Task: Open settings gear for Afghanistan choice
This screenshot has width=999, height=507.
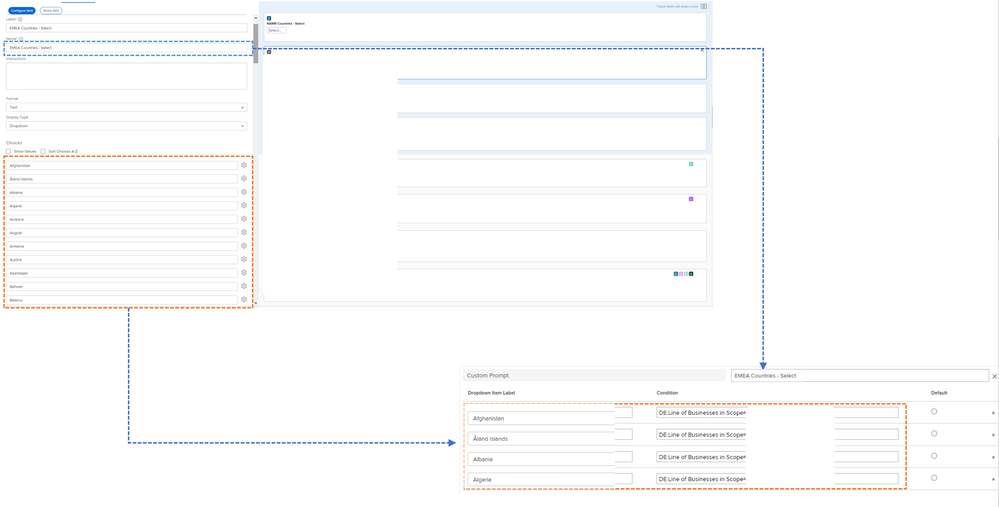Action: click(244, 165)
